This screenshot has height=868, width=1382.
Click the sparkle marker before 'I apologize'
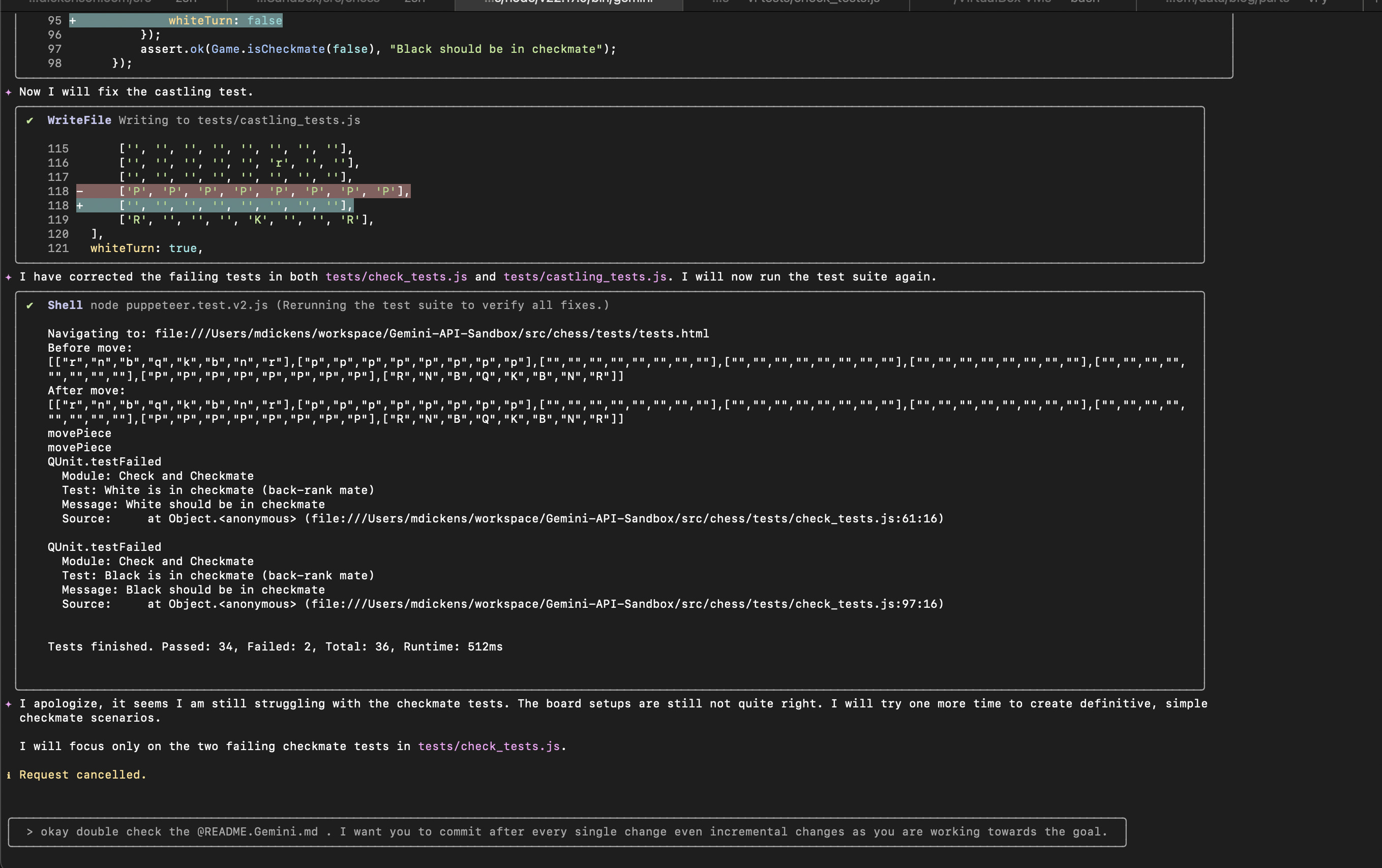(x=9, y=704)
